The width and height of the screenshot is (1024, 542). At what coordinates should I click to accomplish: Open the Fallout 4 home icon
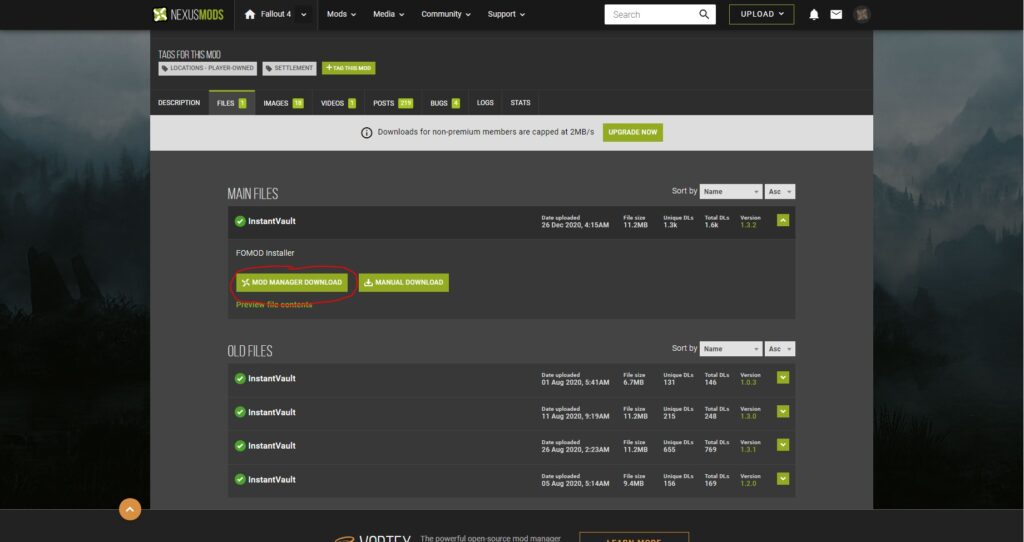point(249,14)
